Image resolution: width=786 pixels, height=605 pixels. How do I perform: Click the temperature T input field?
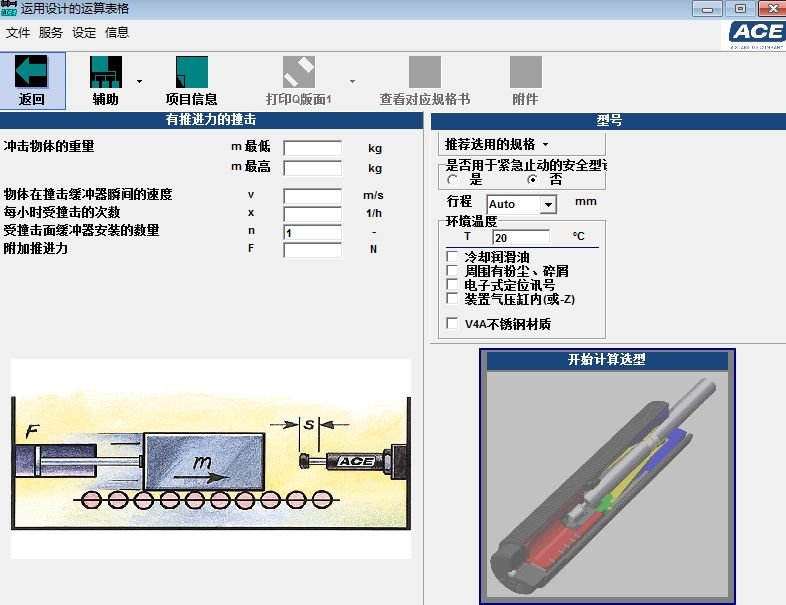(x=521, y=237)
